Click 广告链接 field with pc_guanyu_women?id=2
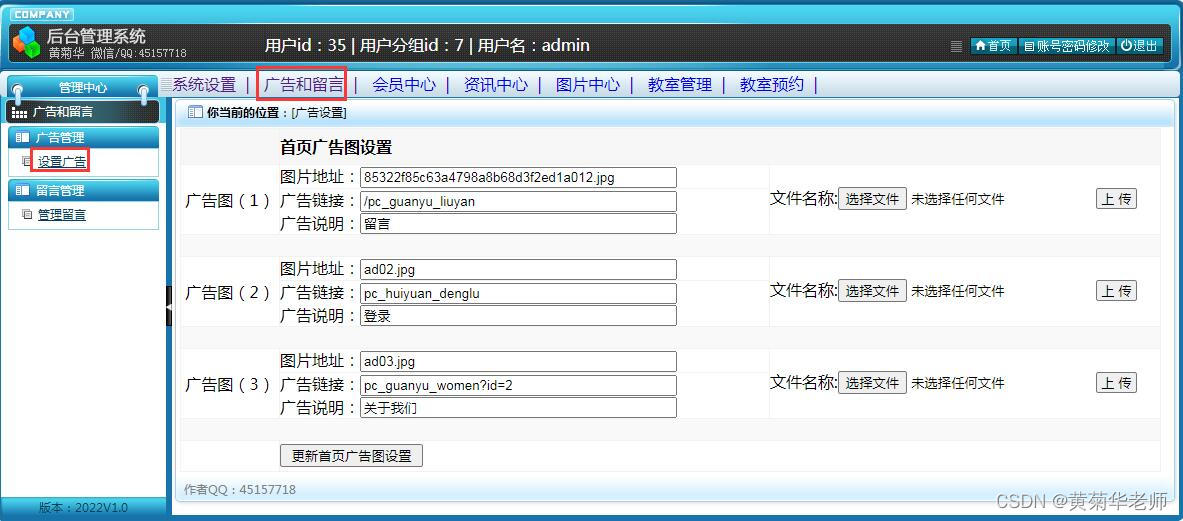This screenshot has width=1183, height=521. click(x=518, y=385)
